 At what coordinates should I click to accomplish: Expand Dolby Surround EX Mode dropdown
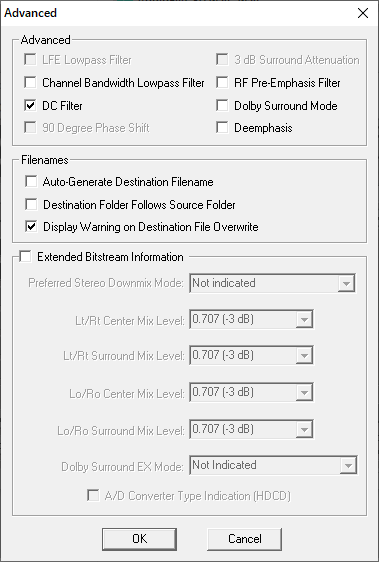click(x=273, y=465)
